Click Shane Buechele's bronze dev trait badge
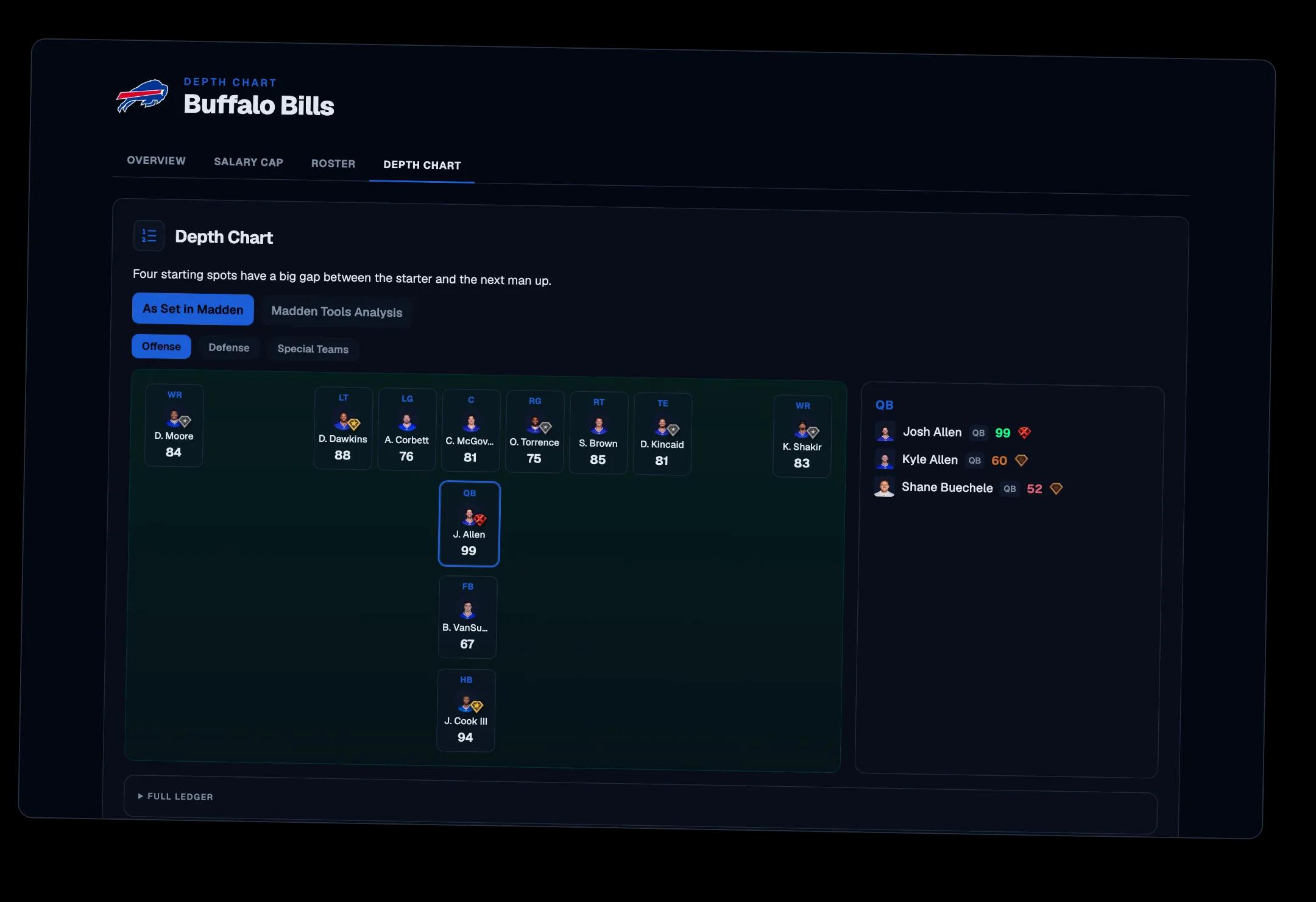The height and width of the screenshot is (902, 1316). click(1056, 489)
